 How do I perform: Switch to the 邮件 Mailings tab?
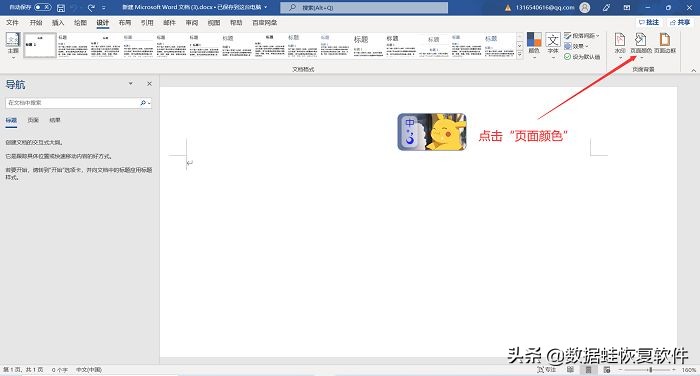pos(169,22)
